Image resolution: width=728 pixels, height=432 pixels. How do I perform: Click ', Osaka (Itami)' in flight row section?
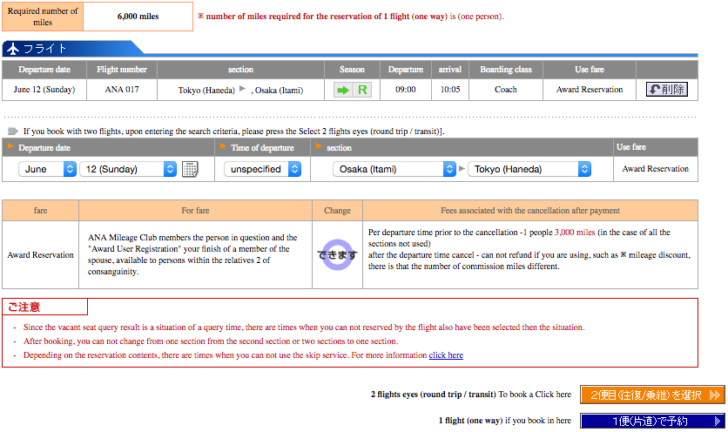(277, 90)
